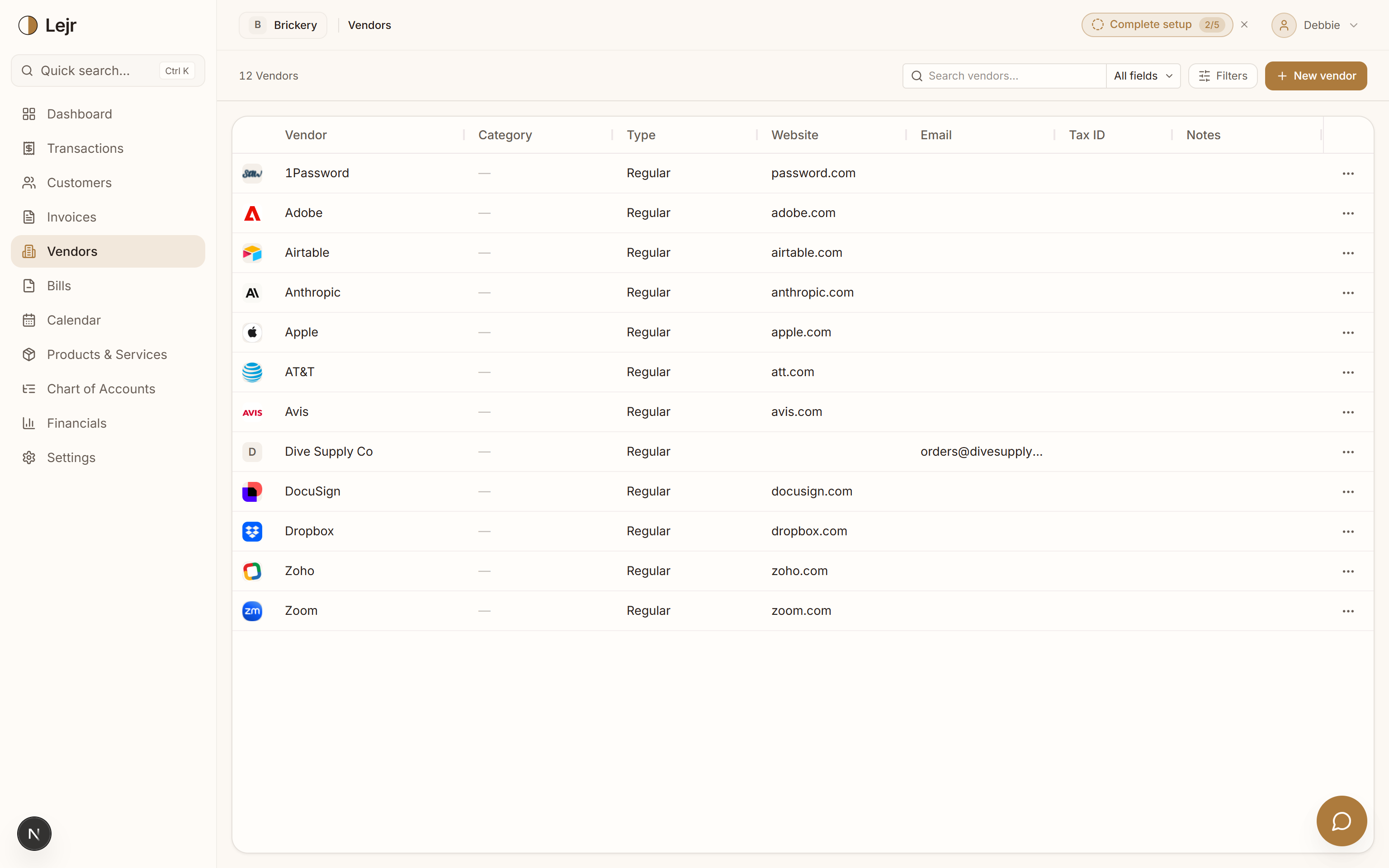Create a New vendor
Viewport: 1389px width, 868px height.
(x=1316, y=76)
